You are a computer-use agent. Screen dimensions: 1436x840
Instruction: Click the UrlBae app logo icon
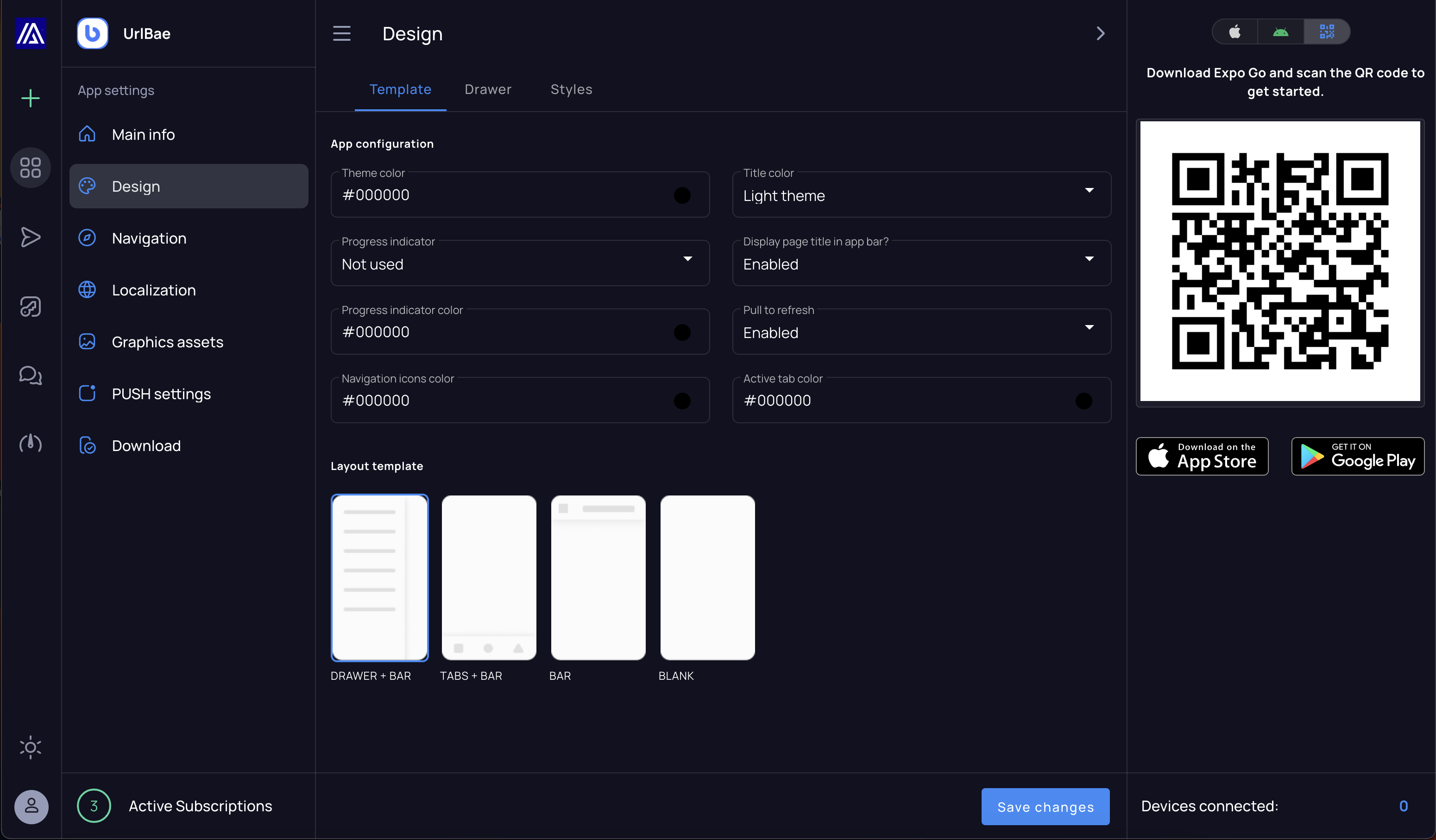pyautogui.click(x=92, y=33)
